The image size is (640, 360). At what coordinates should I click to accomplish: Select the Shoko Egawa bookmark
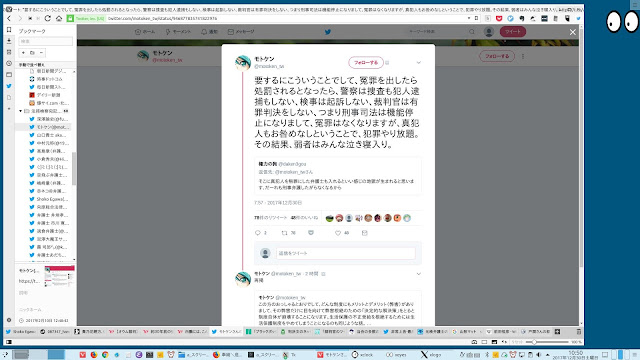(x=49, y=199)
